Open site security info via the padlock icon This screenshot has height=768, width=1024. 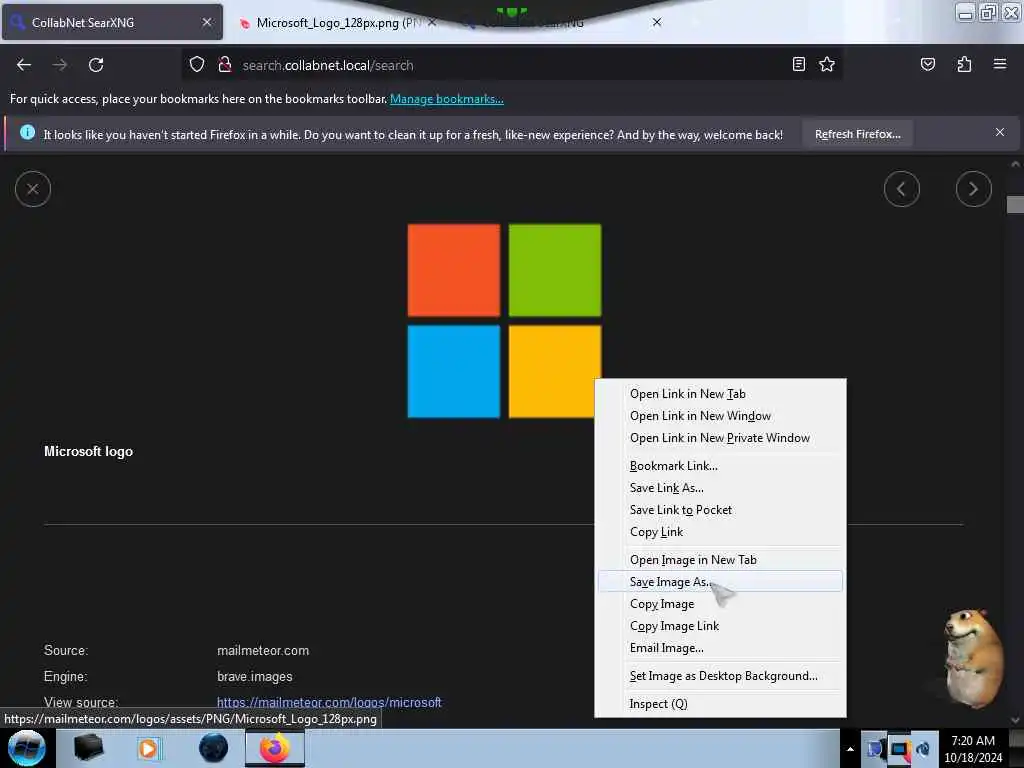point(225,65)
